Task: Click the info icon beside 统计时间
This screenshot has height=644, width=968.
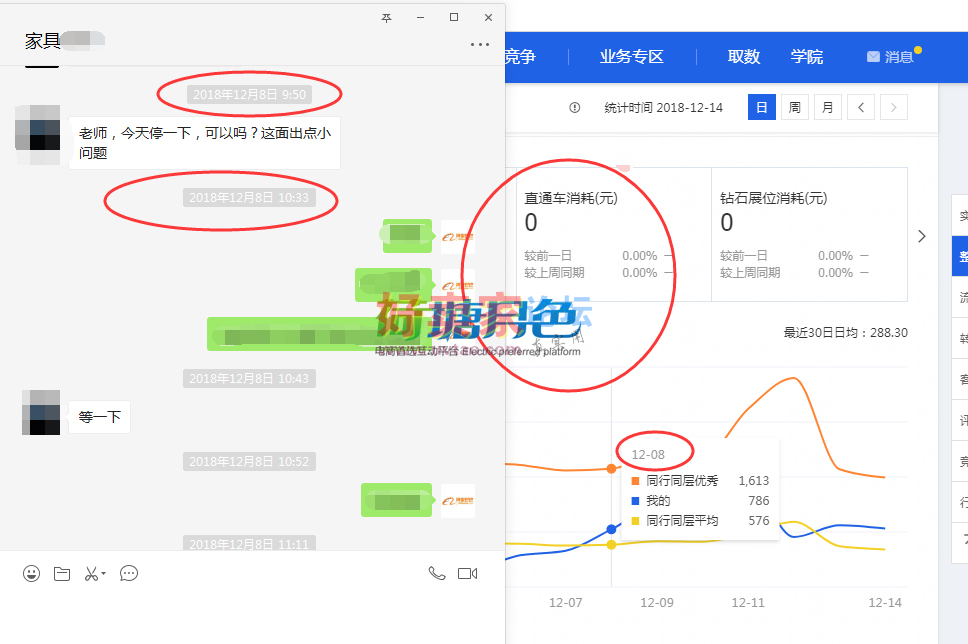Action: click(575, 108)
